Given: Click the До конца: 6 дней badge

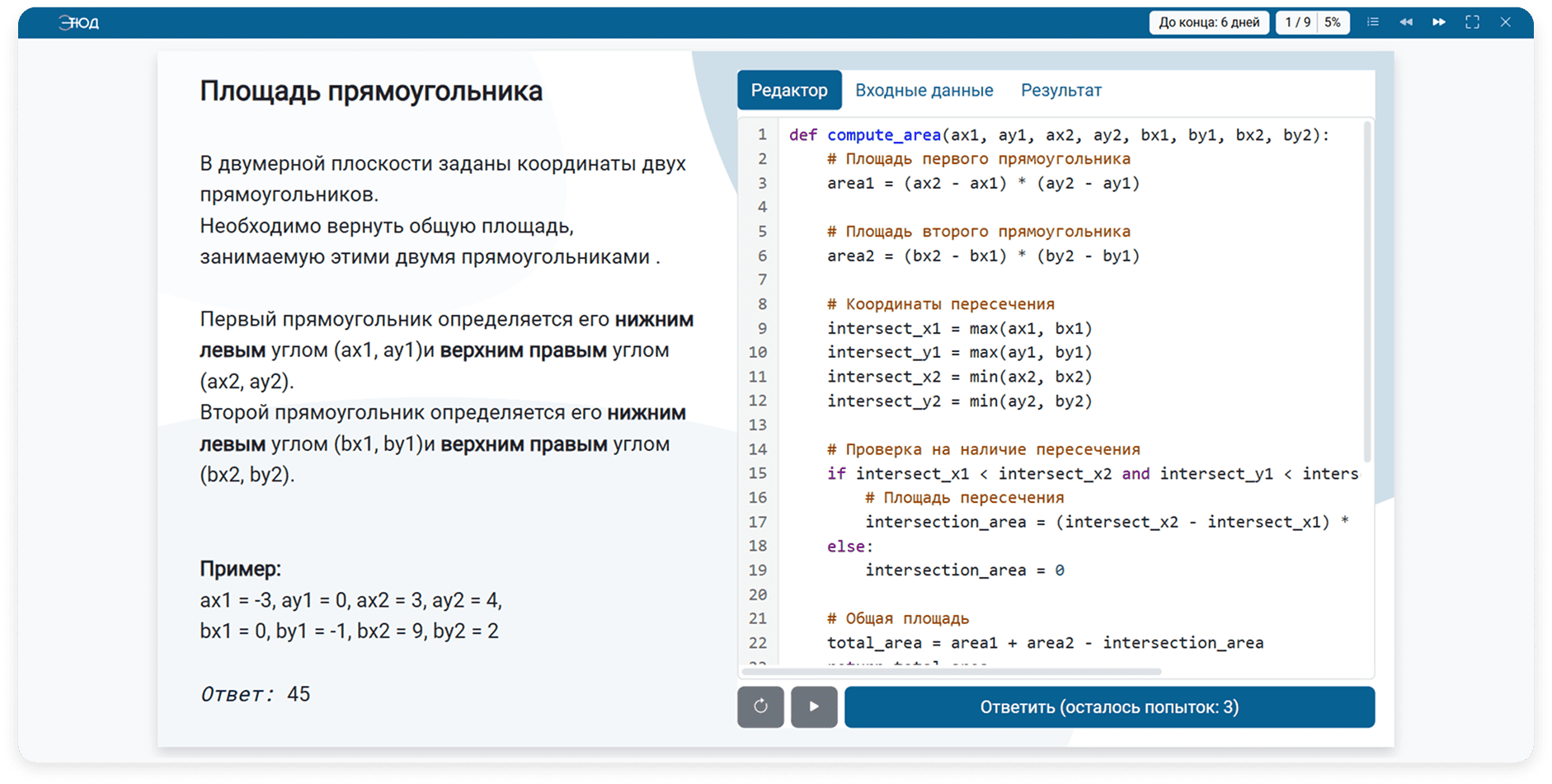Looking at the screenshot, I should (1208, 22).
